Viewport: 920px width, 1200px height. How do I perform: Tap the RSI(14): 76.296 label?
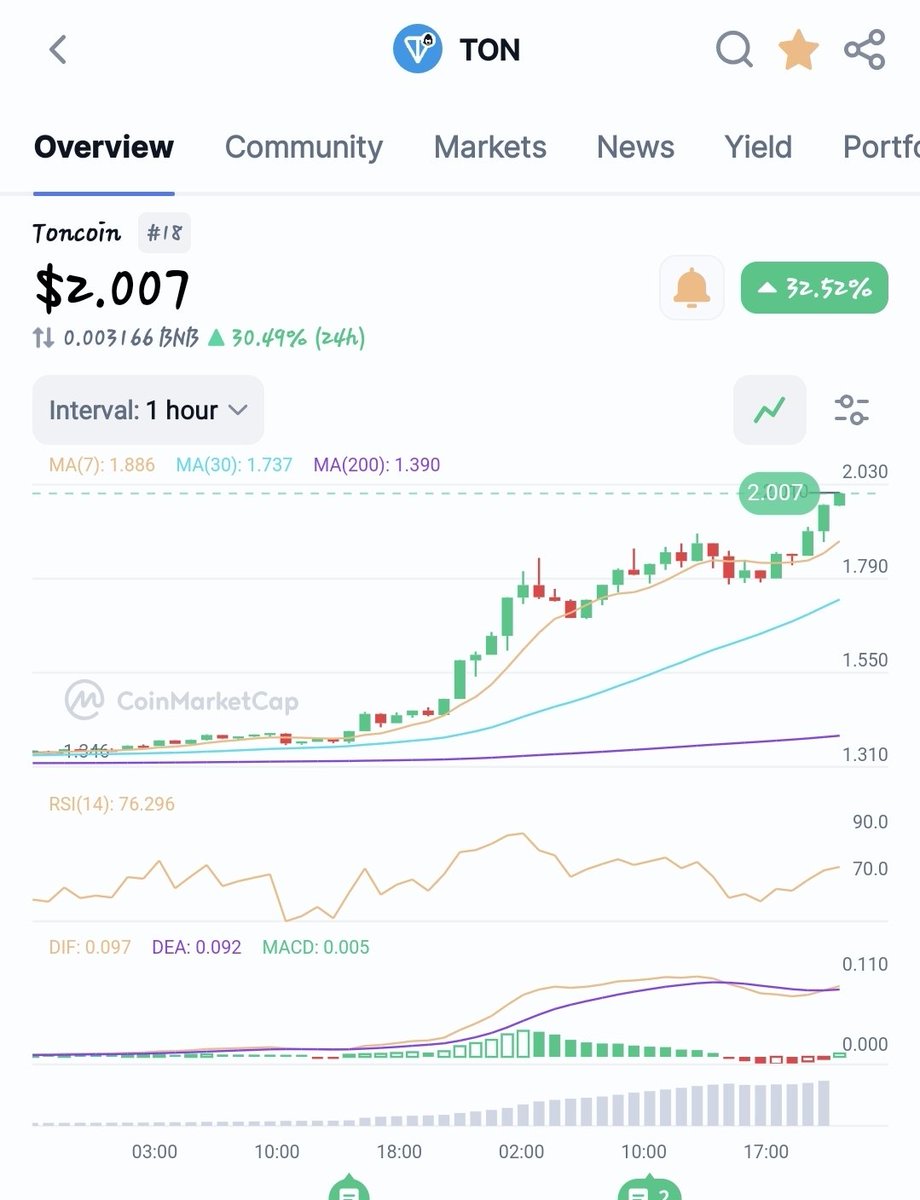tap(111, 803)
